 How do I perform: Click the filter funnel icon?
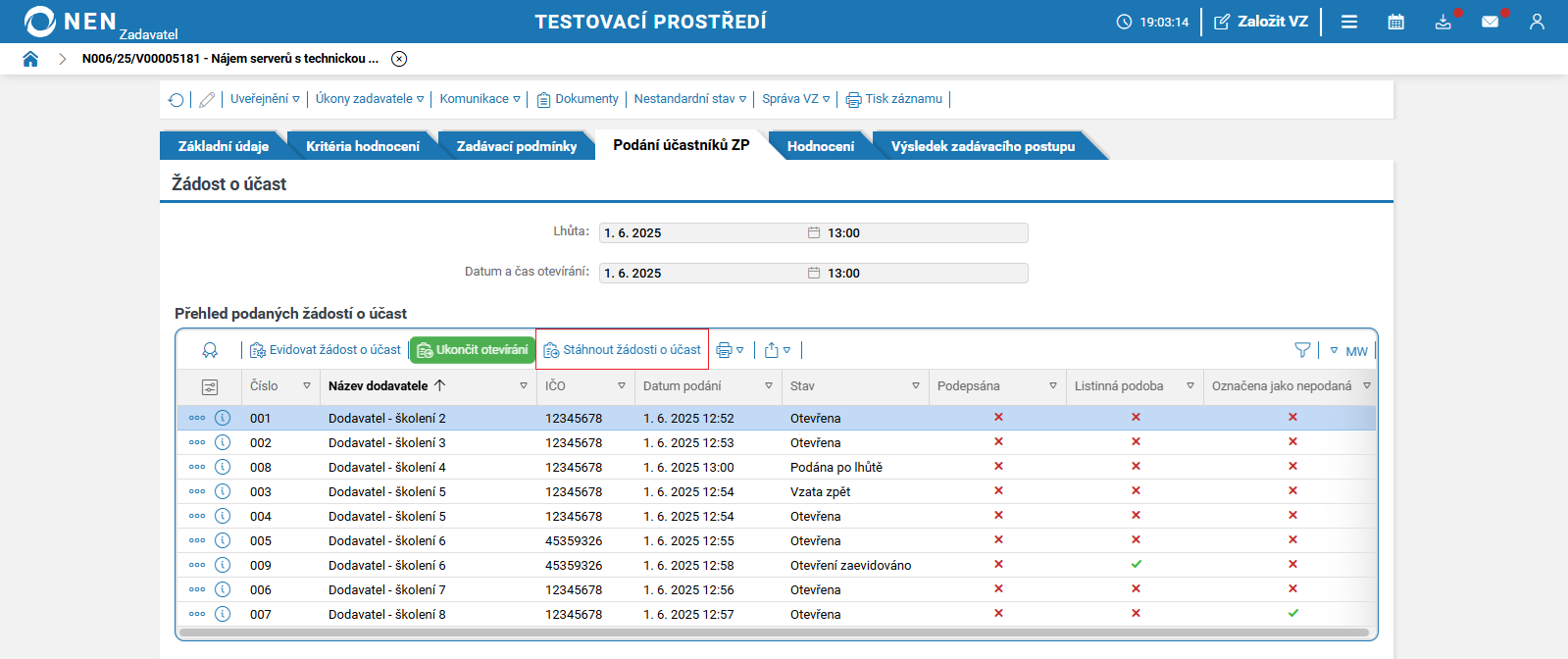click(1302, 350)
